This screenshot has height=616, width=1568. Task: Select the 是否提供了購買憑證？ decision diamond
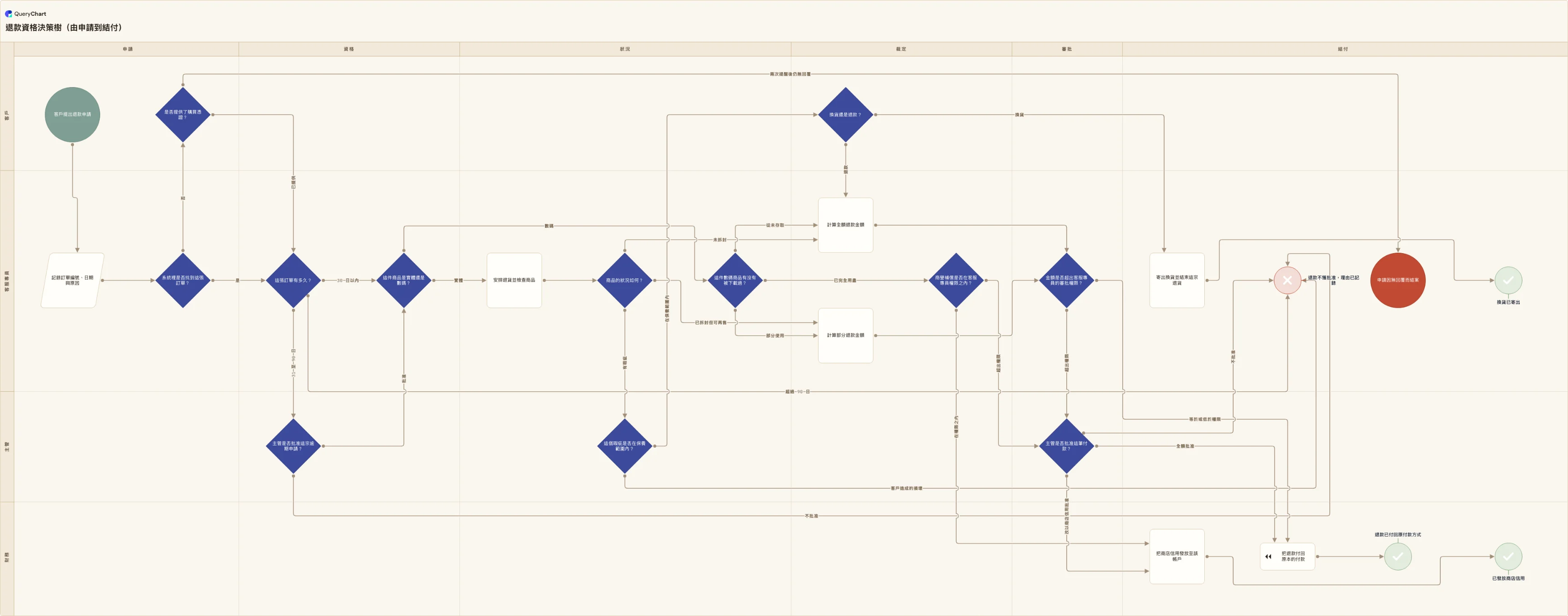(183, 115)
